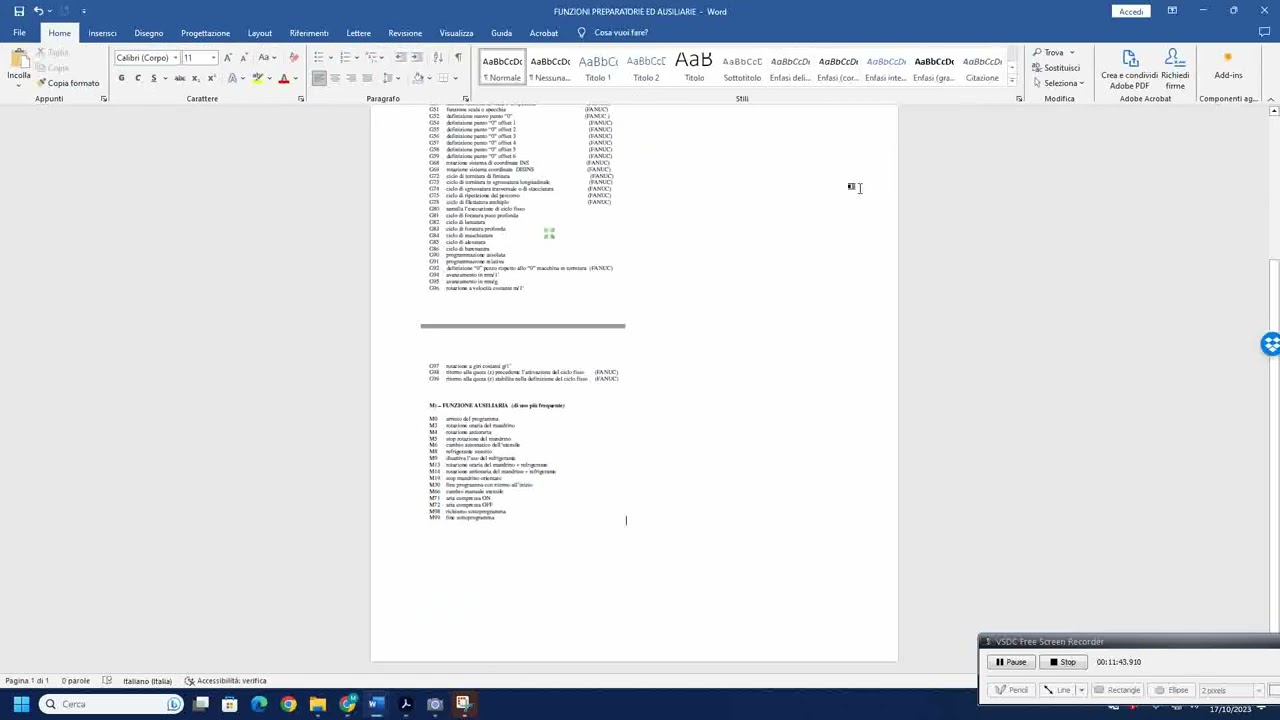Image resolution: width=1280 pixels, height=720 pixels.
Task: Click the numbered list icon
Action: tap(344, 58)
